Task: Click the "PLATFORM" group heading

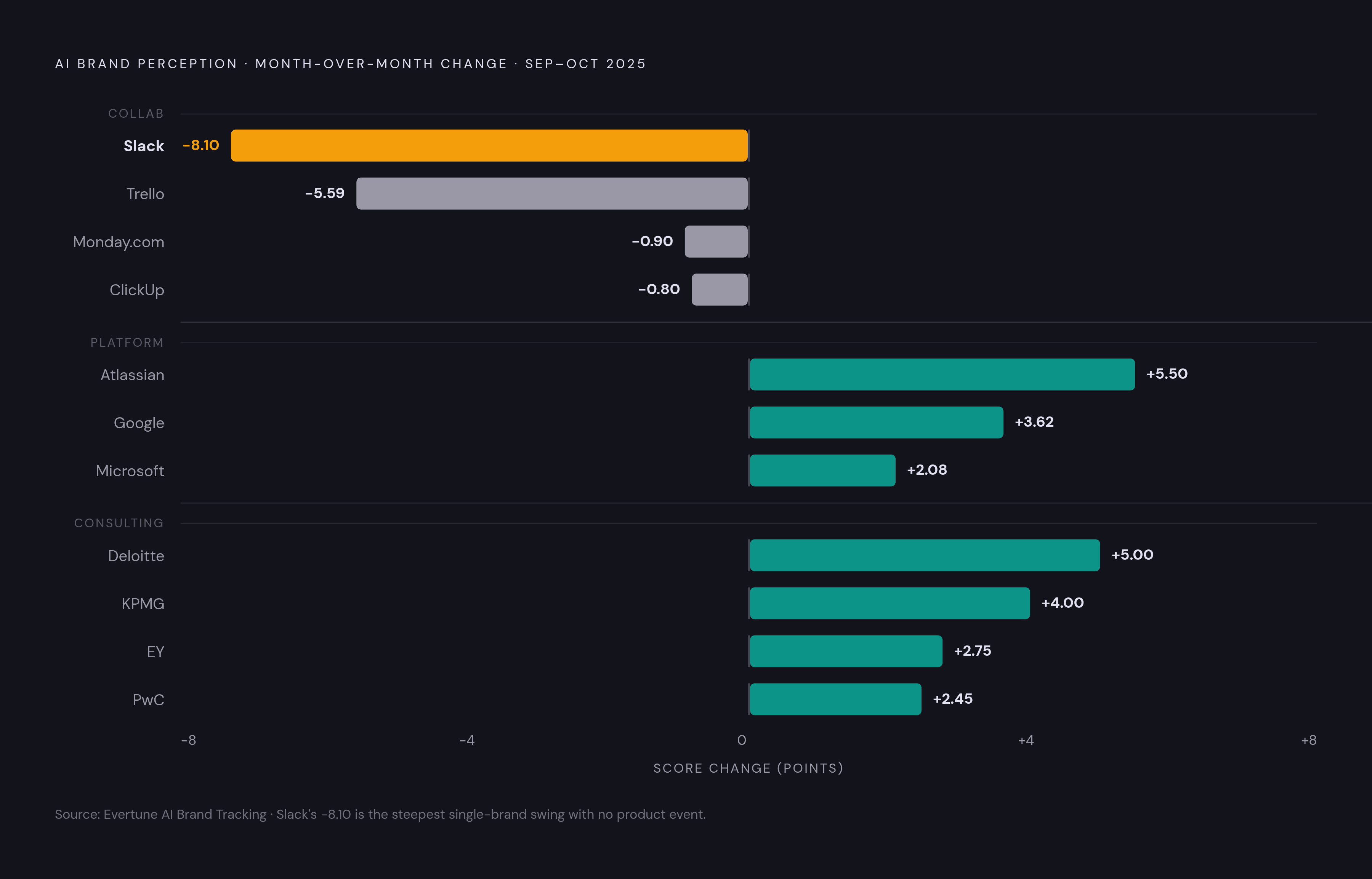Action: 127,343
